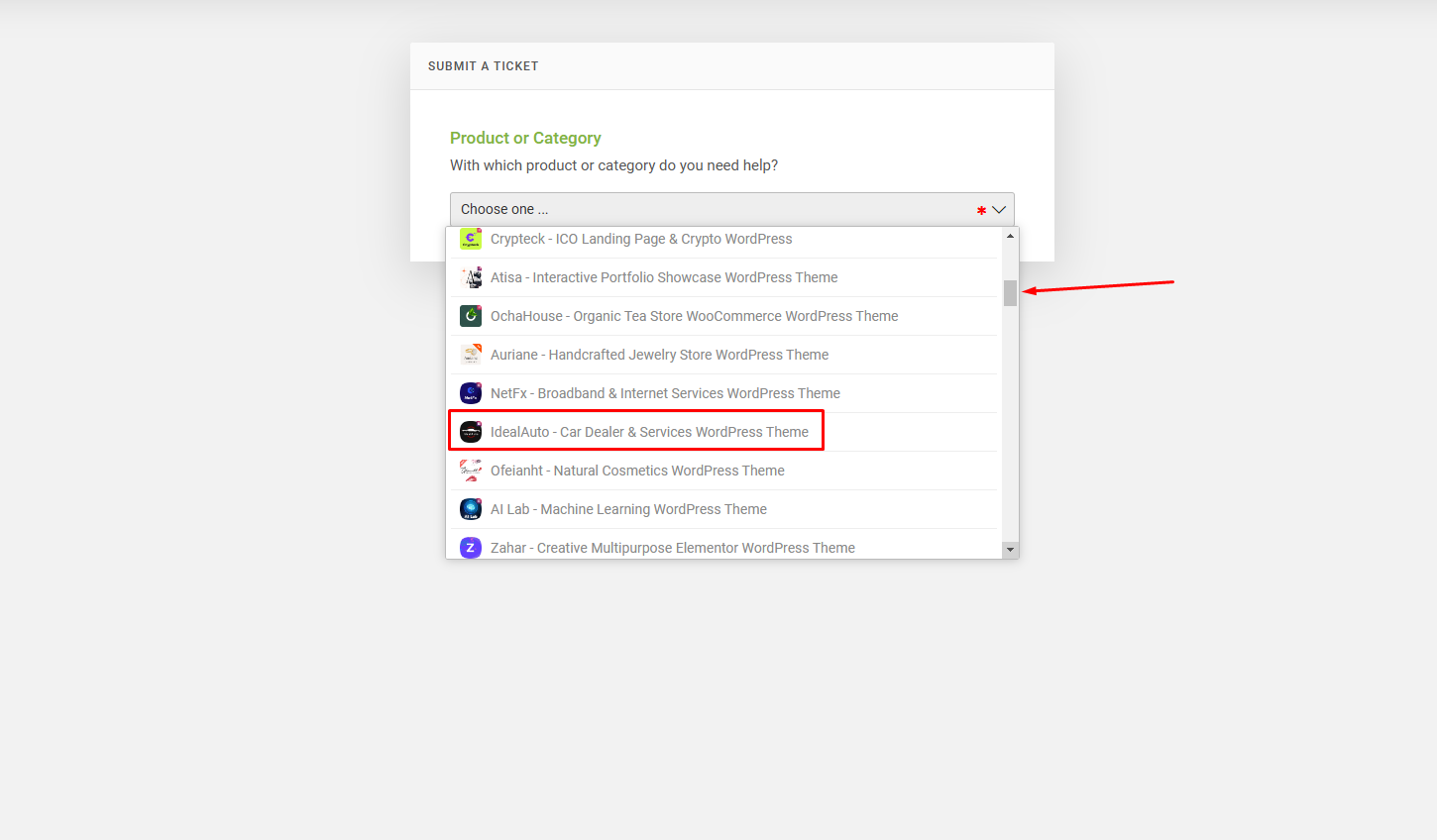
Task: Click the dropdown list scroll up arrow
Action: (x=1010, y=236)
